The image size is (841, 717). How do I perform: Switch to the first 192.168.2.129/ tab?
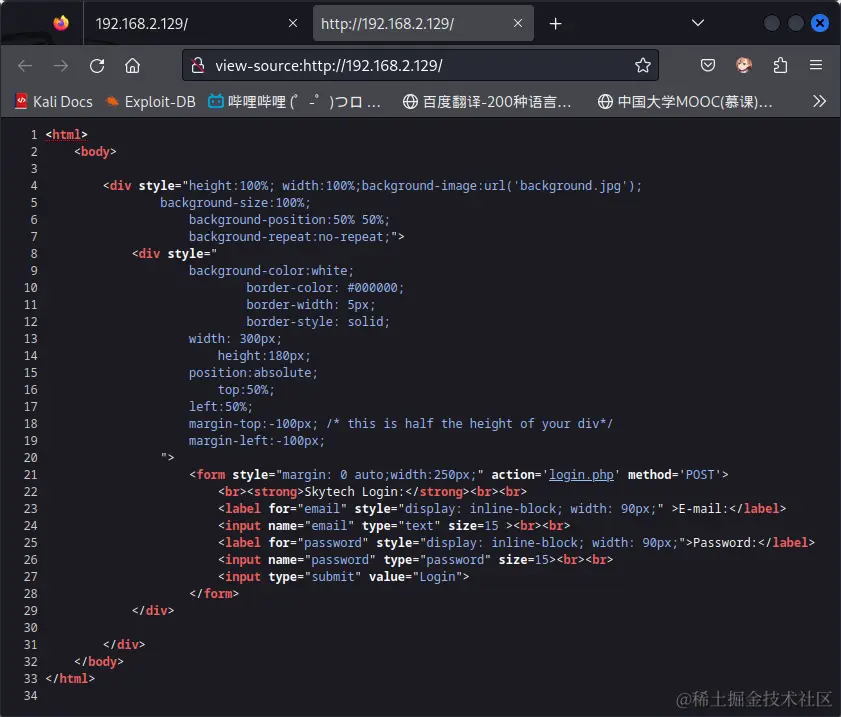(194, 24)
